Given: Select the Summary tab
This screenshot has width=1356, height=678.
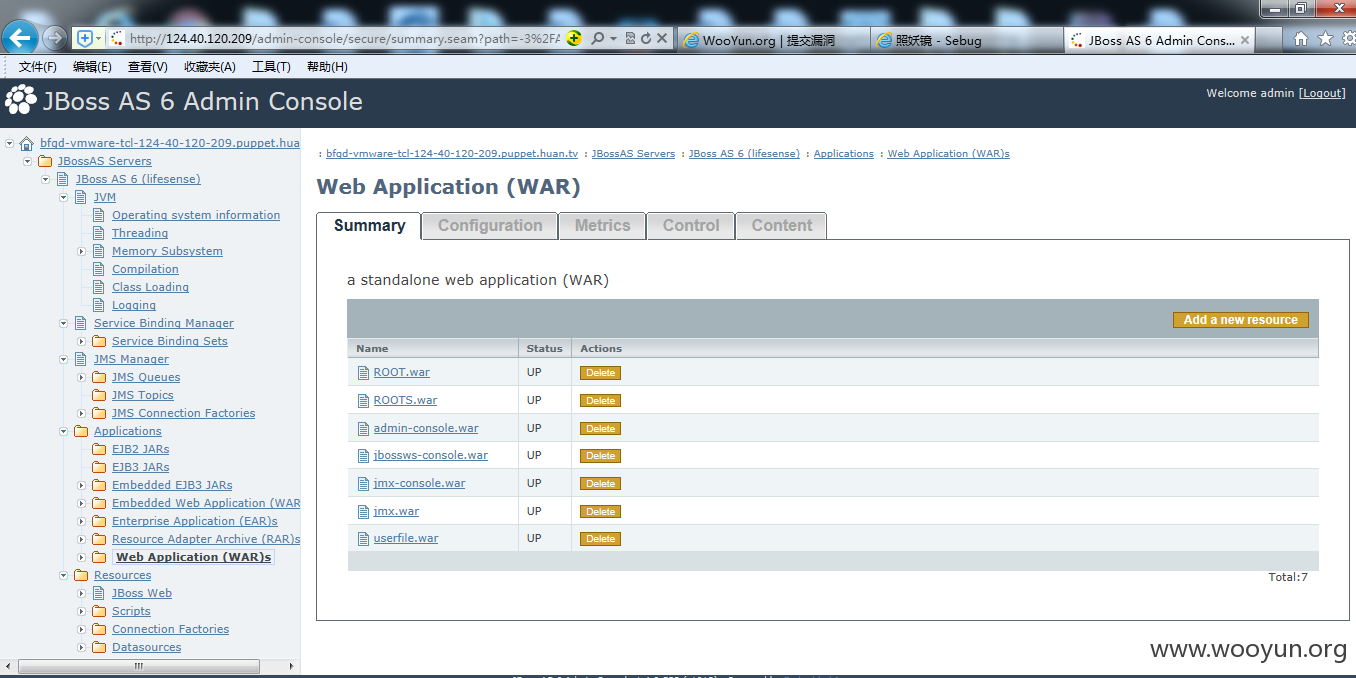Looking at the screenshot, I should (369, 226).
